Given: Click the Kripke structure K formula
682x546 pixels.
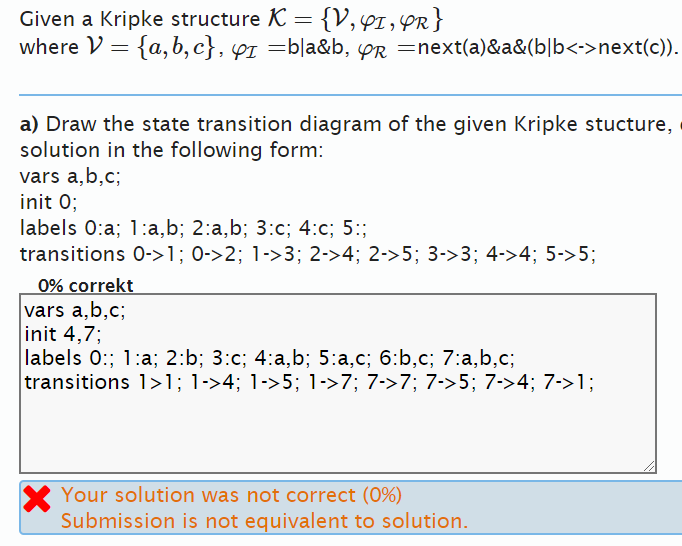Looking at the screenshot, I should pos(355,19).
